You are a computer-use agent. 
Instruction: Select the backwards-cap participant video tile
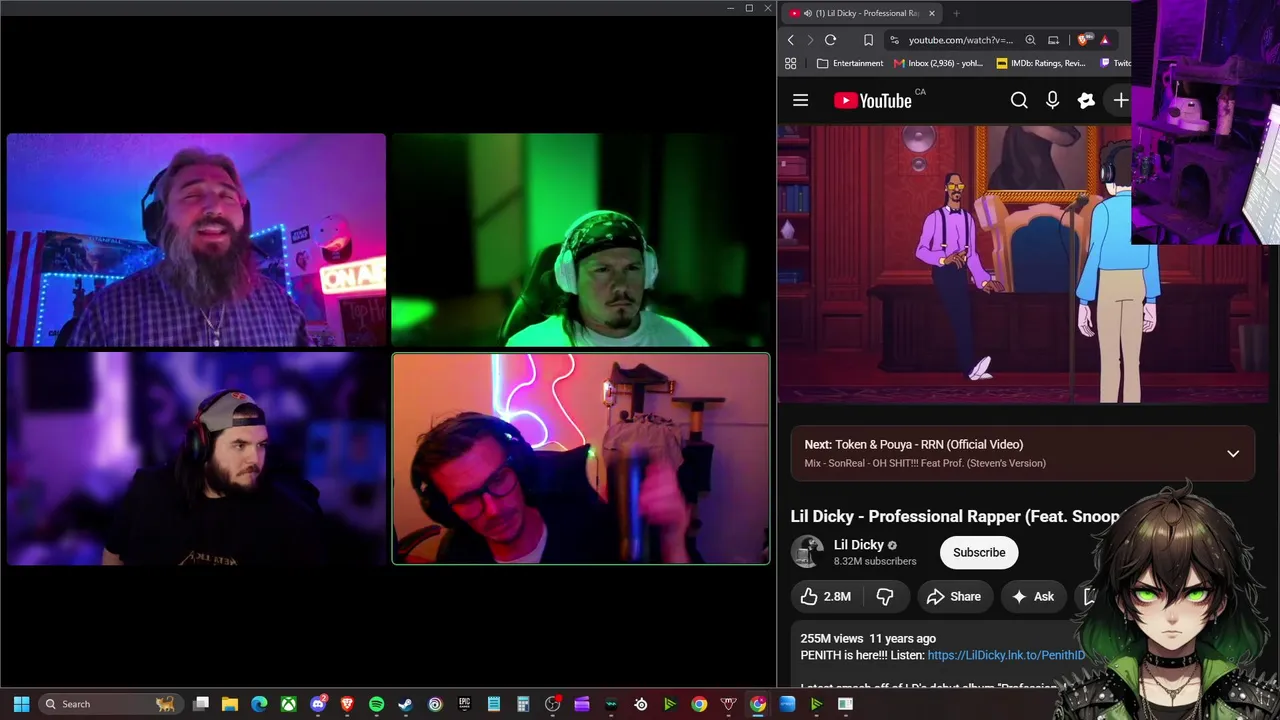click(196, 459)
